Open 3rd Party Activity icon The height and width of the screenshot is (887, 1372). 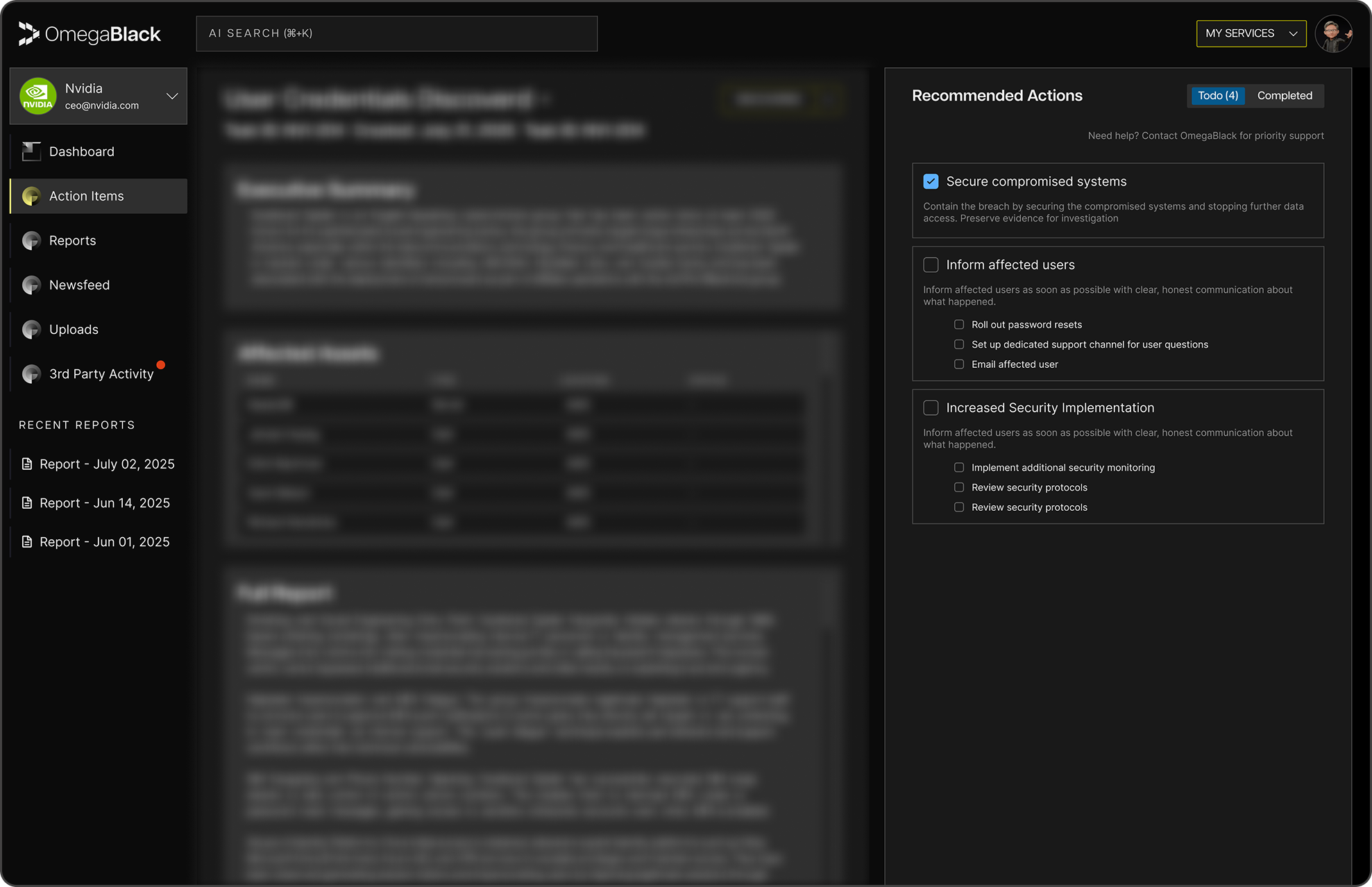tap(31, 374)
